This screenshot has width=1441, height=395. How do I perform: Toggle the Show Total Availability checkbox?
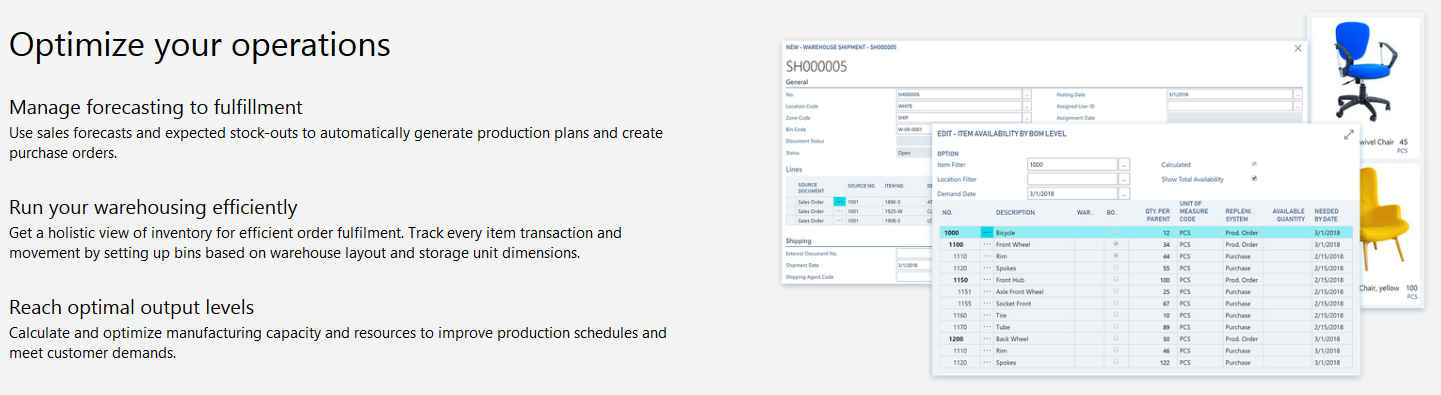pyautogui.click(x=1254, y=179)
